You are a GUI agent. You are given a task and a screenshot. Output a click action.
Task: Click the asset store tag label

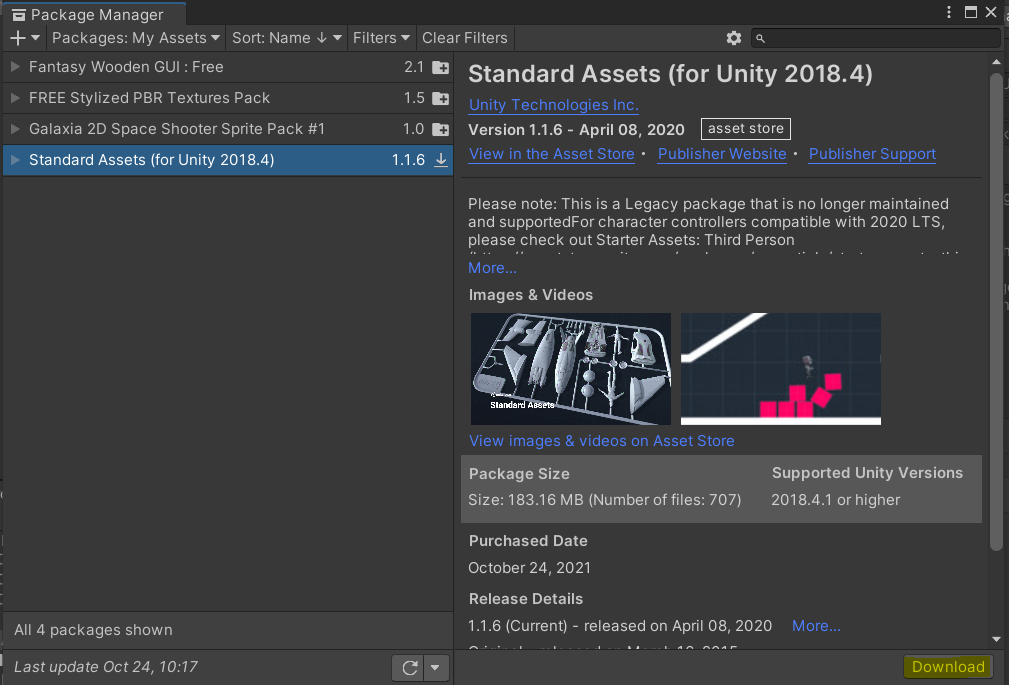[746, 129]
